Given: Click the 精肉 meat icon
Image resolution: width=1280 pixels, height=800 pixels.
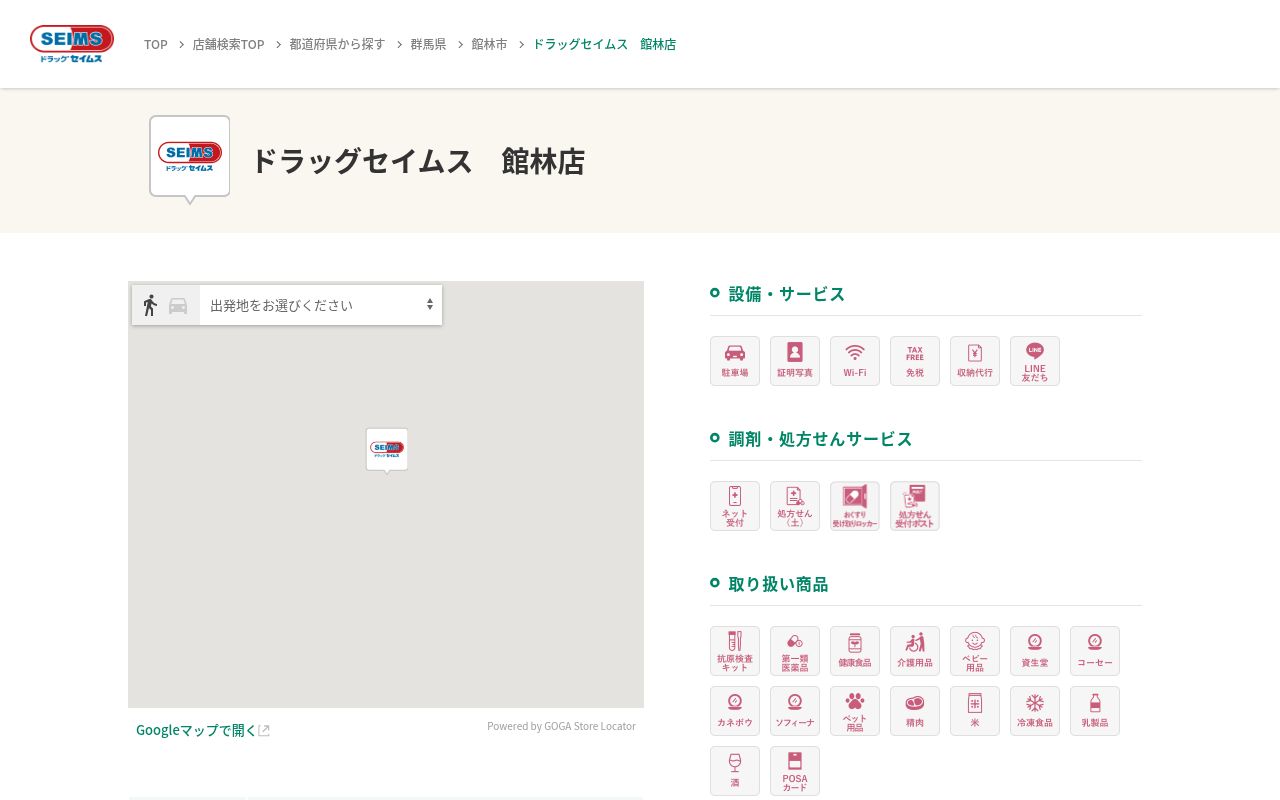Looking at the screenshot, I should coord(915,711).
